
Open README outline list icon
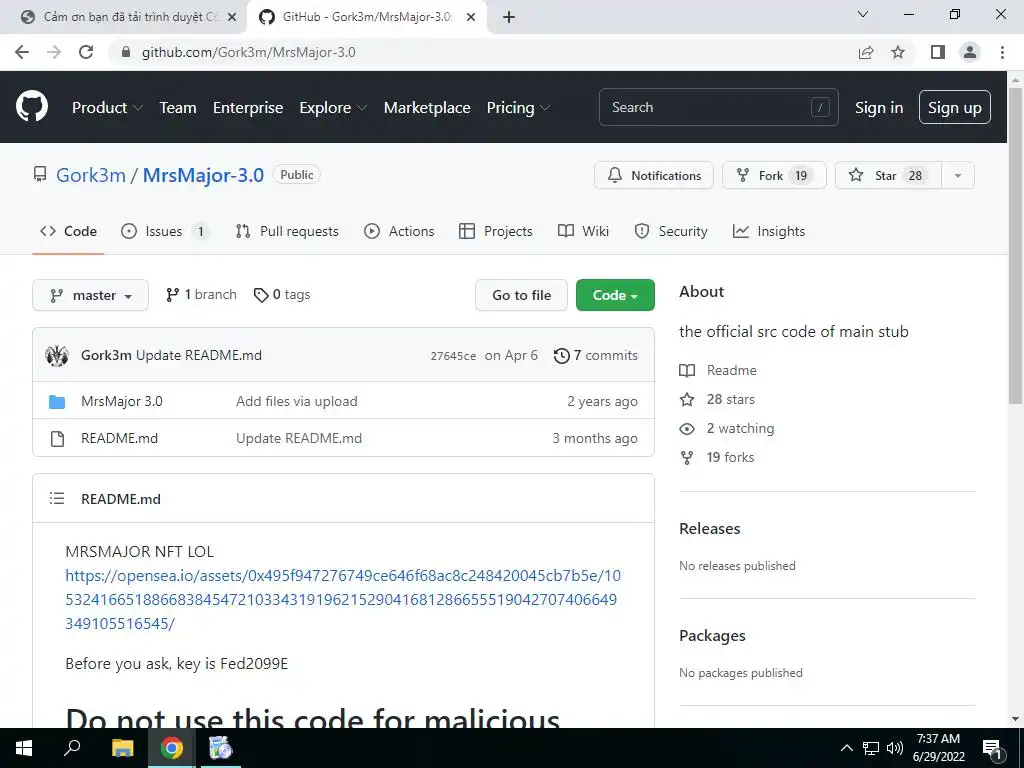57,498
